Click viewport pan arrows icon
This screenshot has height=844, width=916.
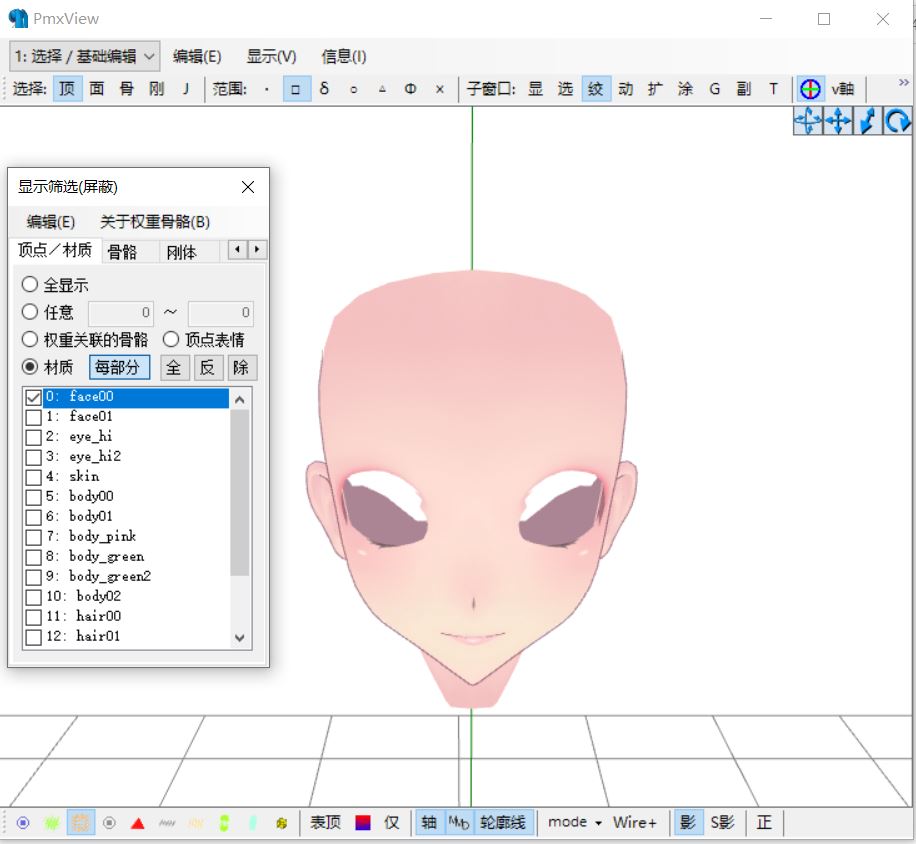[x=838, y=121]
